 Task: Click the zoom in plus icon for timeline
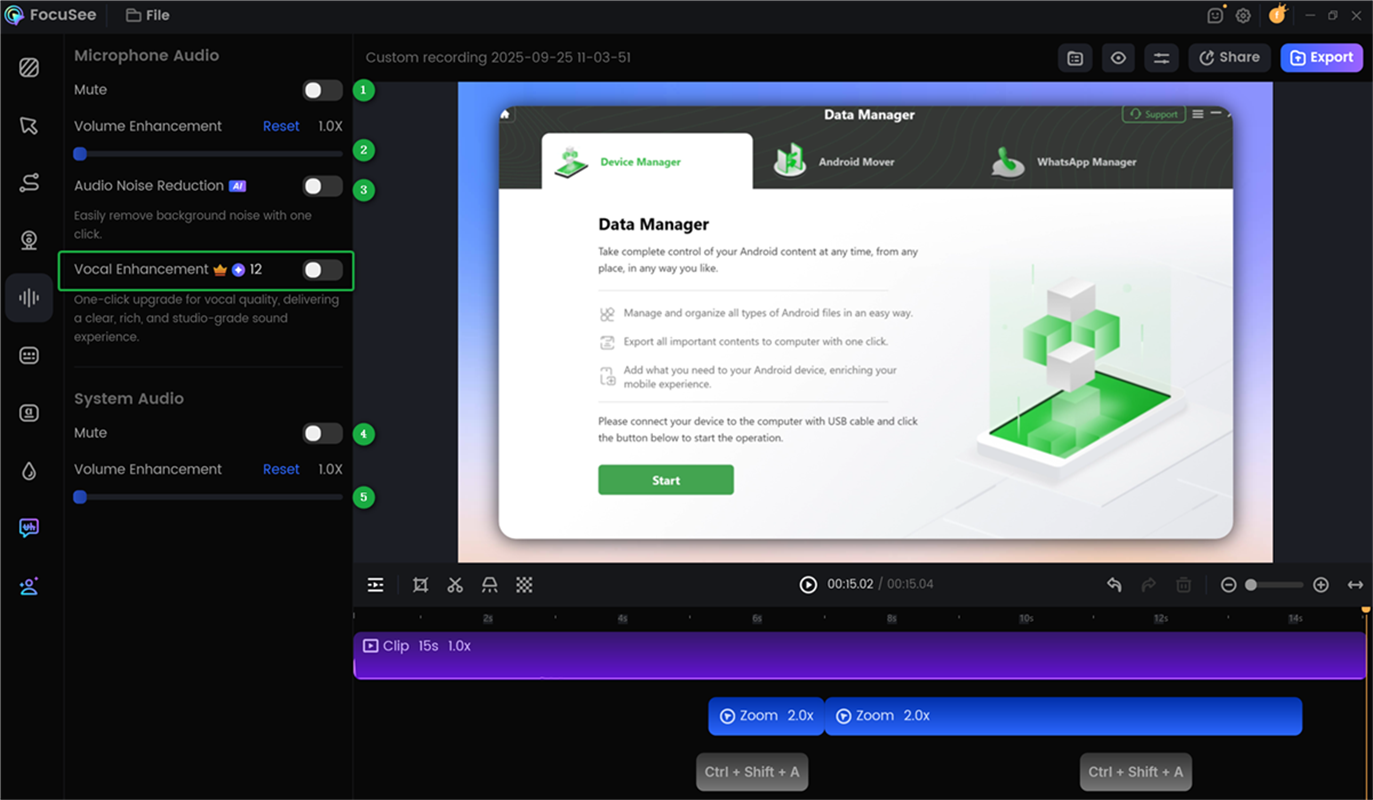[x=1320, y=585]
